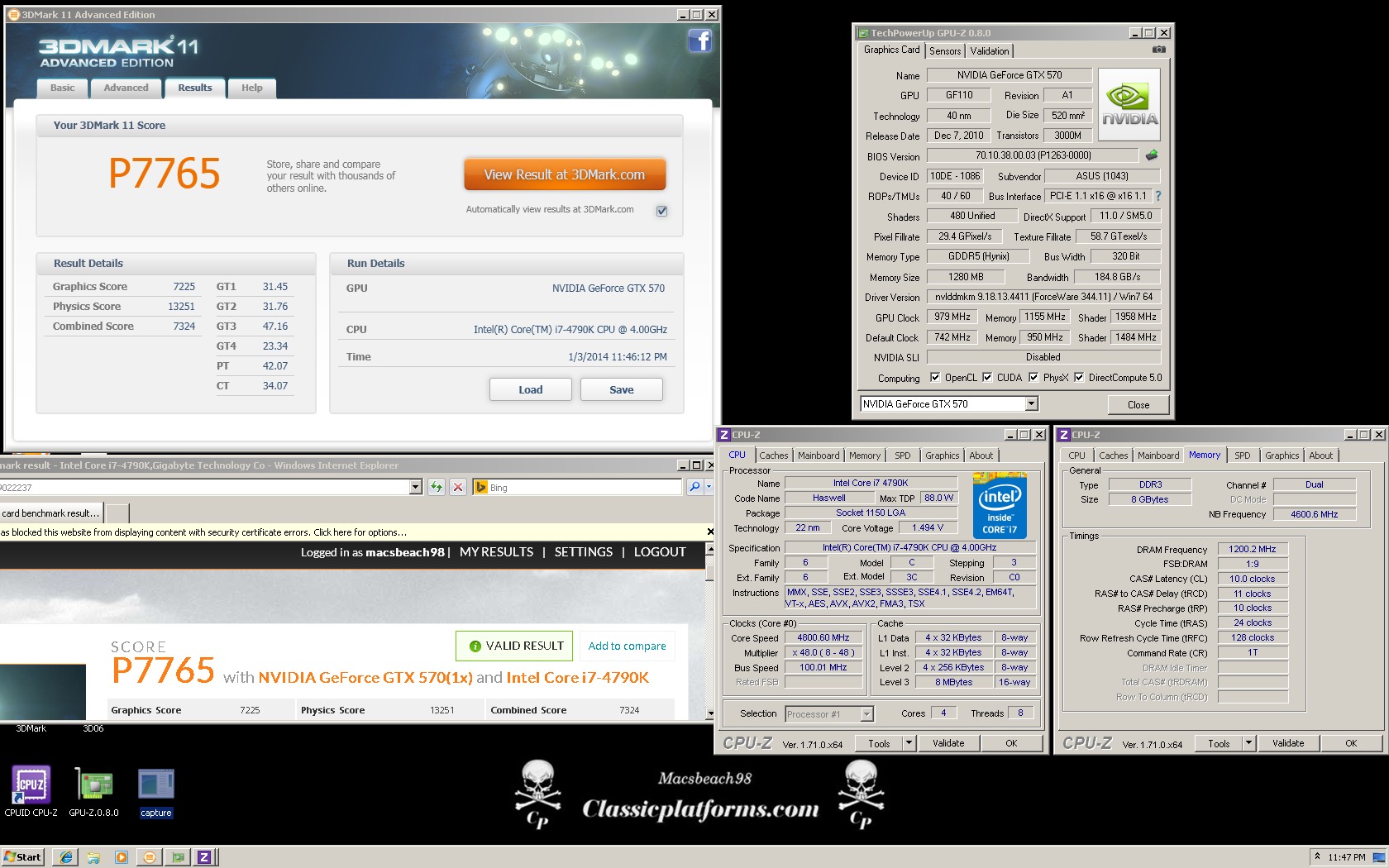1389x868 pixels.
Task: Open MY RESULTS link on 3DMark page
Action: click(496, 552)
